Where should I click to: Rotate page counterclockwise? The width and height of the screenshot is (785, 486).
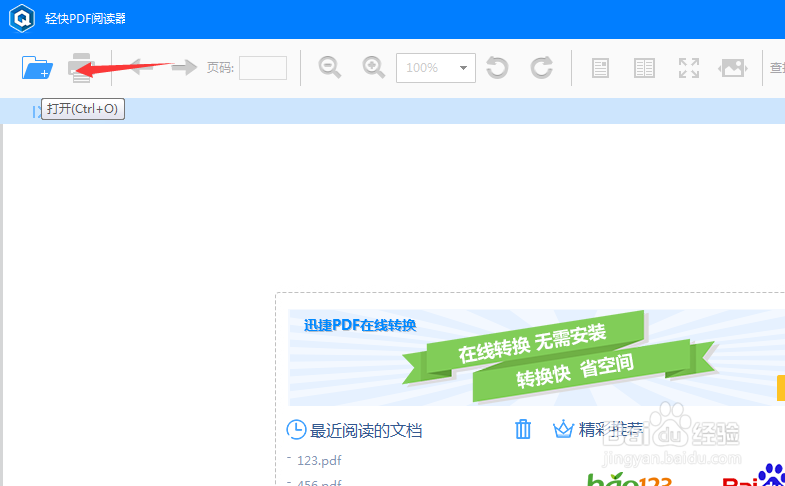pos(497,68)
